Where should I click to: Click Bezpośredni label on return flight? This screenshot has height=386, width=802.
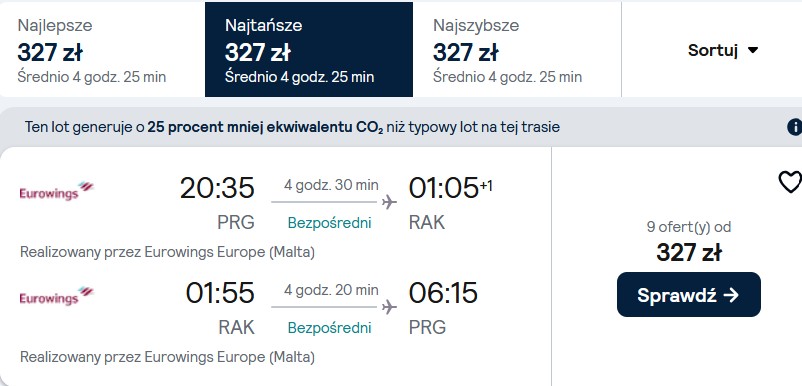(x=329, y=328)
